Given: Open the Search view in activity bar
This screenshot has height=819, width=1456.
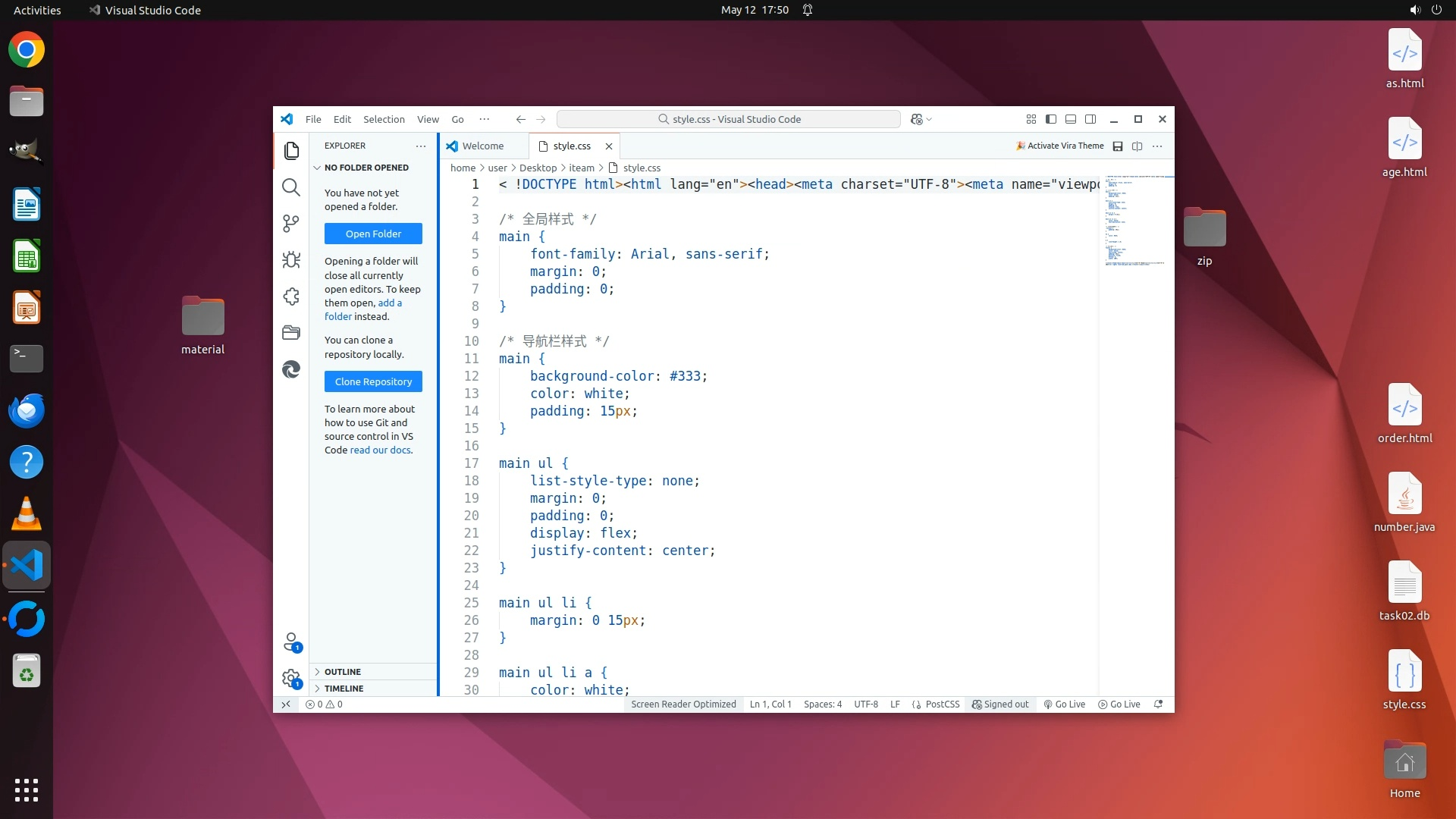Looking at the screenshot, I should tap(291, 187).
